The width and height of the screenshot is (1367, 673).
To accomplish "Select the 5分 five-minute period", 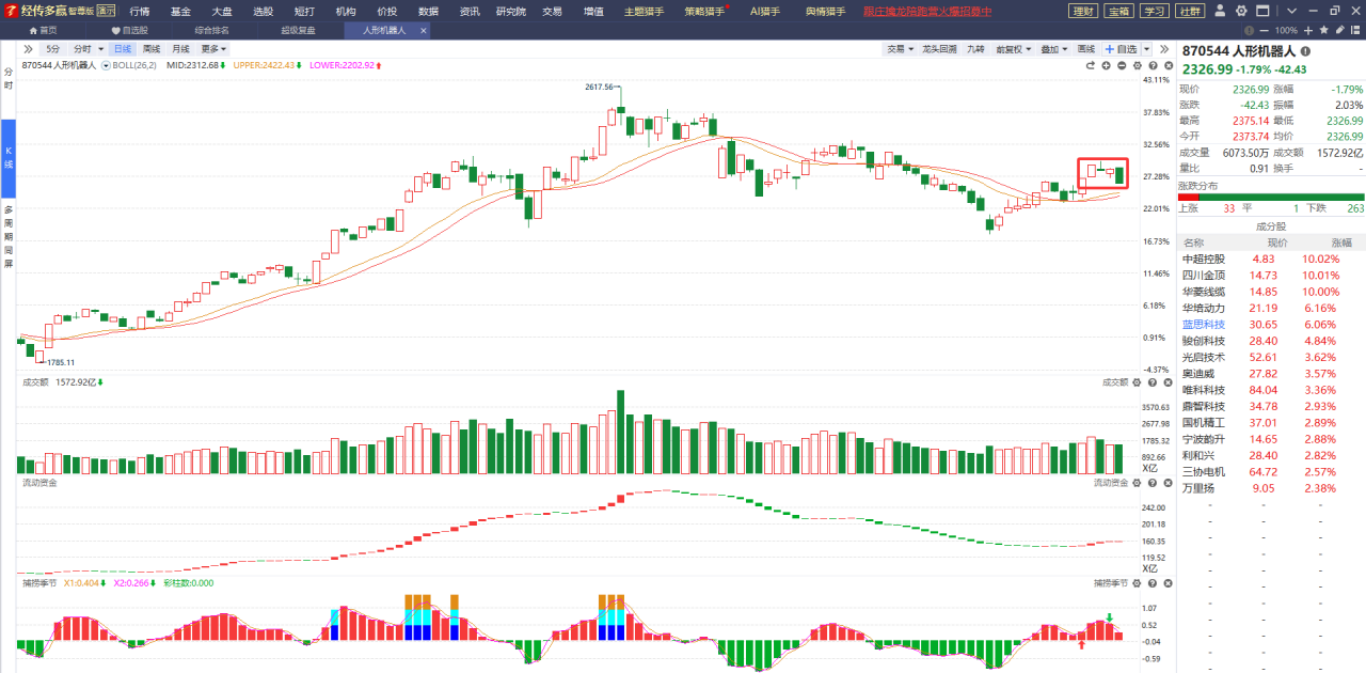I will click(53, 49).
